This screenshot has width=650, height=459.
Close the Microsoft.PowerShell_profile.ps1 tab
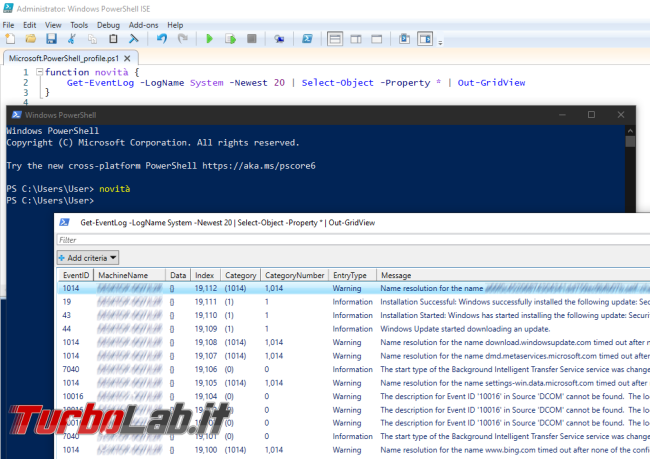click(x=127, y=58)
